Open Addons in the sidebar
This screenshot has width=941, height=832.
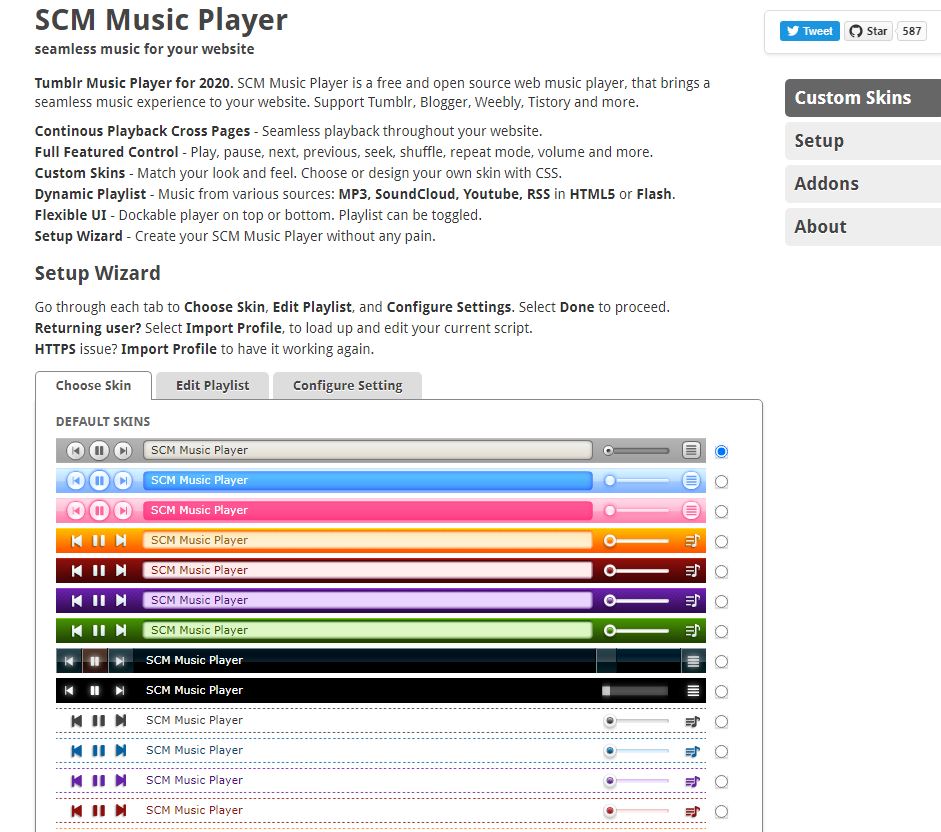pos(863,184)
